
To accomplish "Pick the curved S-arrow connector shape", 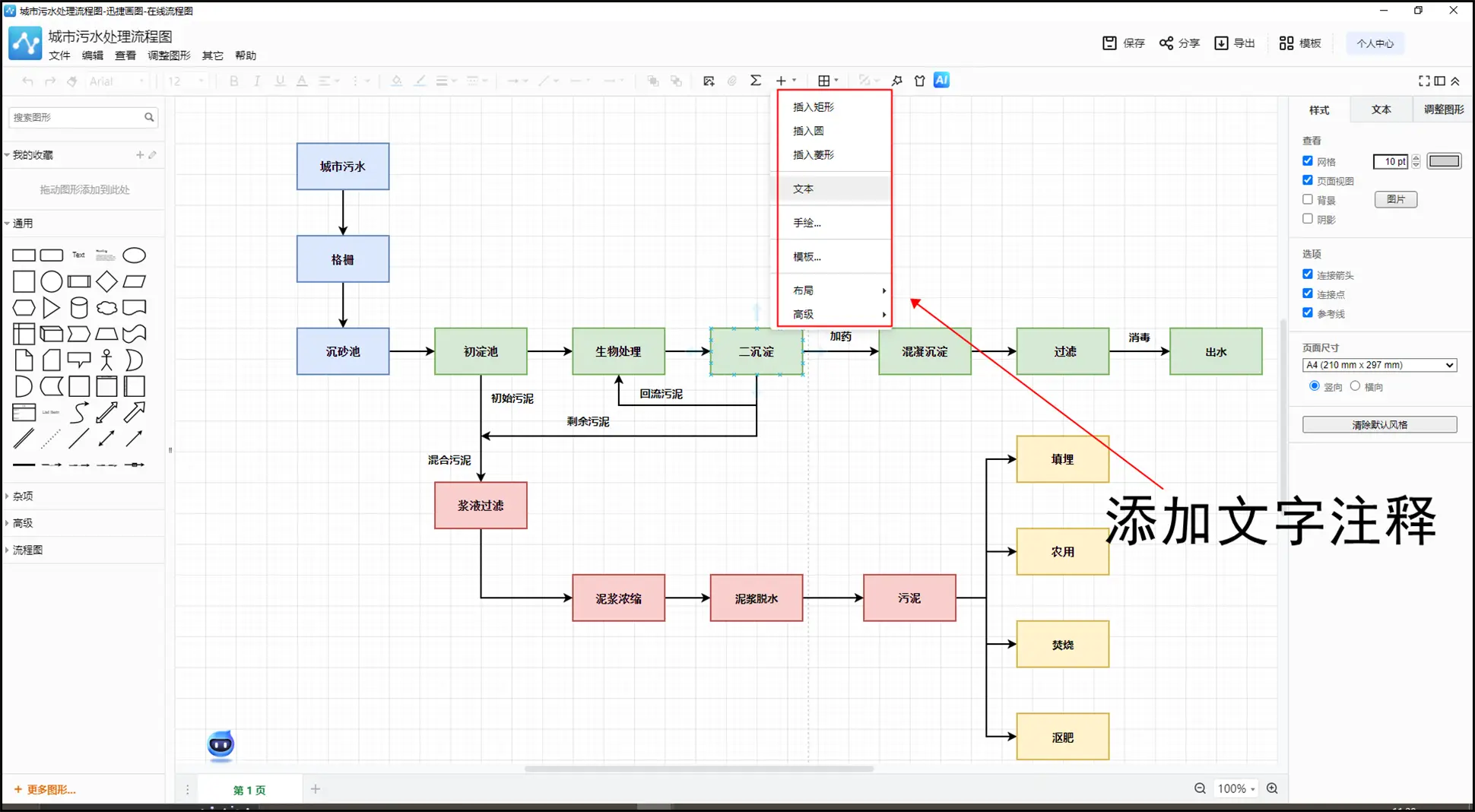I will tap(78, 412).
